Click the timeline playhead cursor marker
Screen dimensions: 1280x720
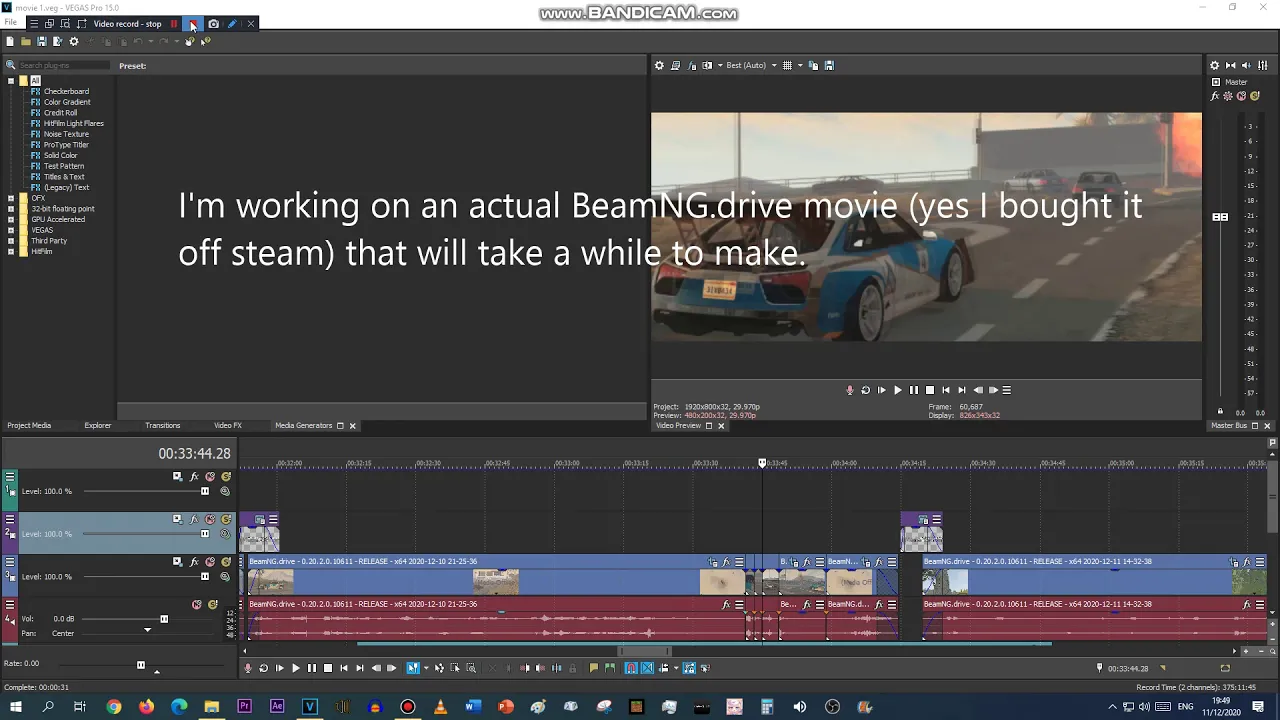[x=762, y=462]
